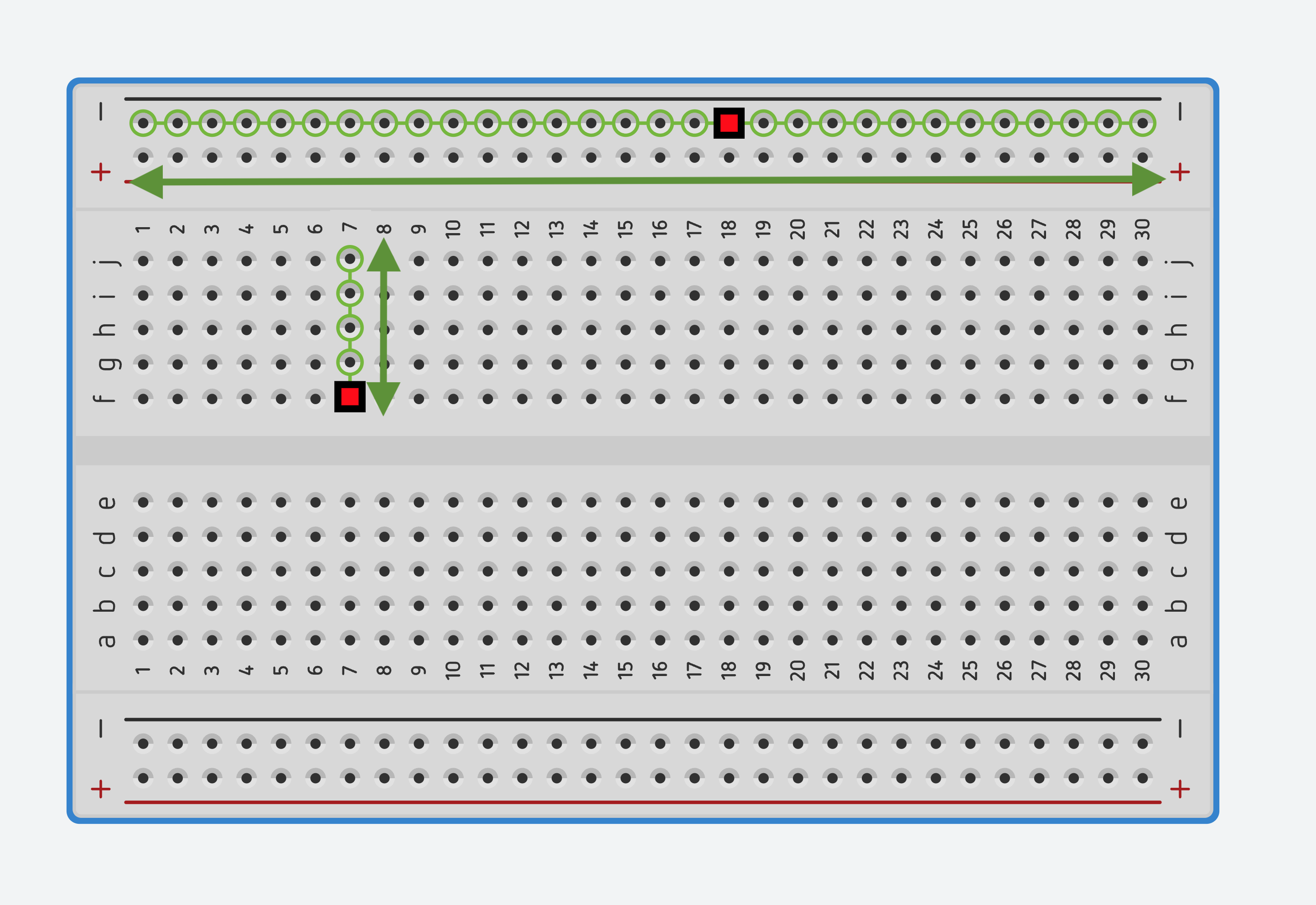
Task: Click the hole at row f, column 30
Action: coord(1143,399)
